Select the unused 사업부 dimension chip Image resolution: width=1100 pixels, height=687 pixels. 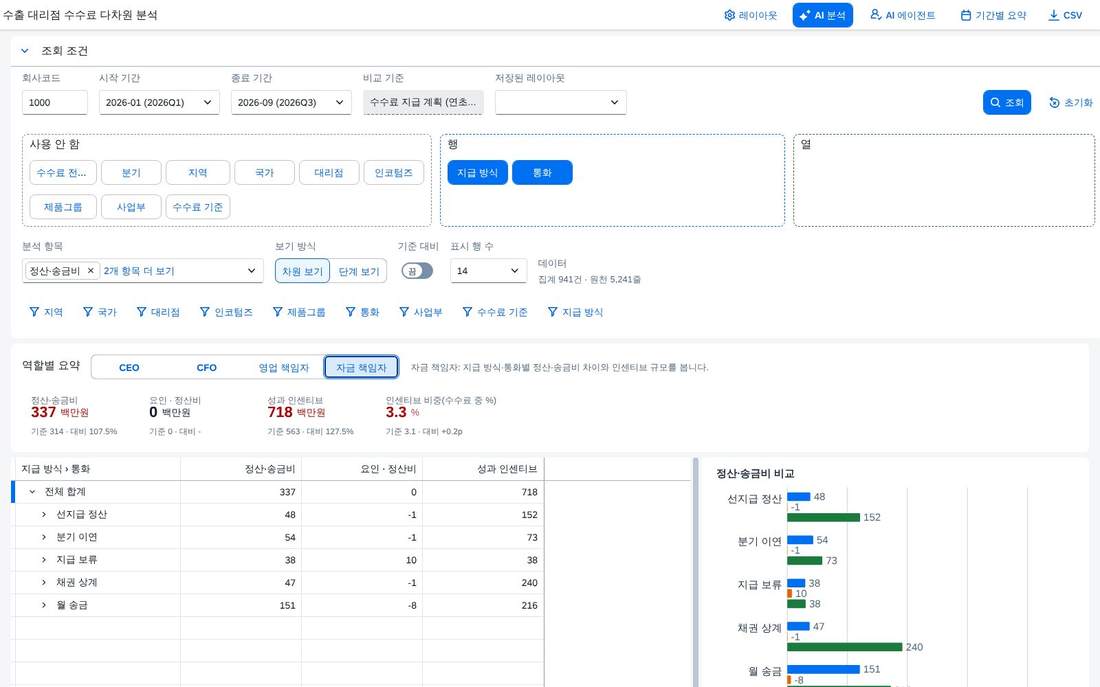click(x=131, y=207)
